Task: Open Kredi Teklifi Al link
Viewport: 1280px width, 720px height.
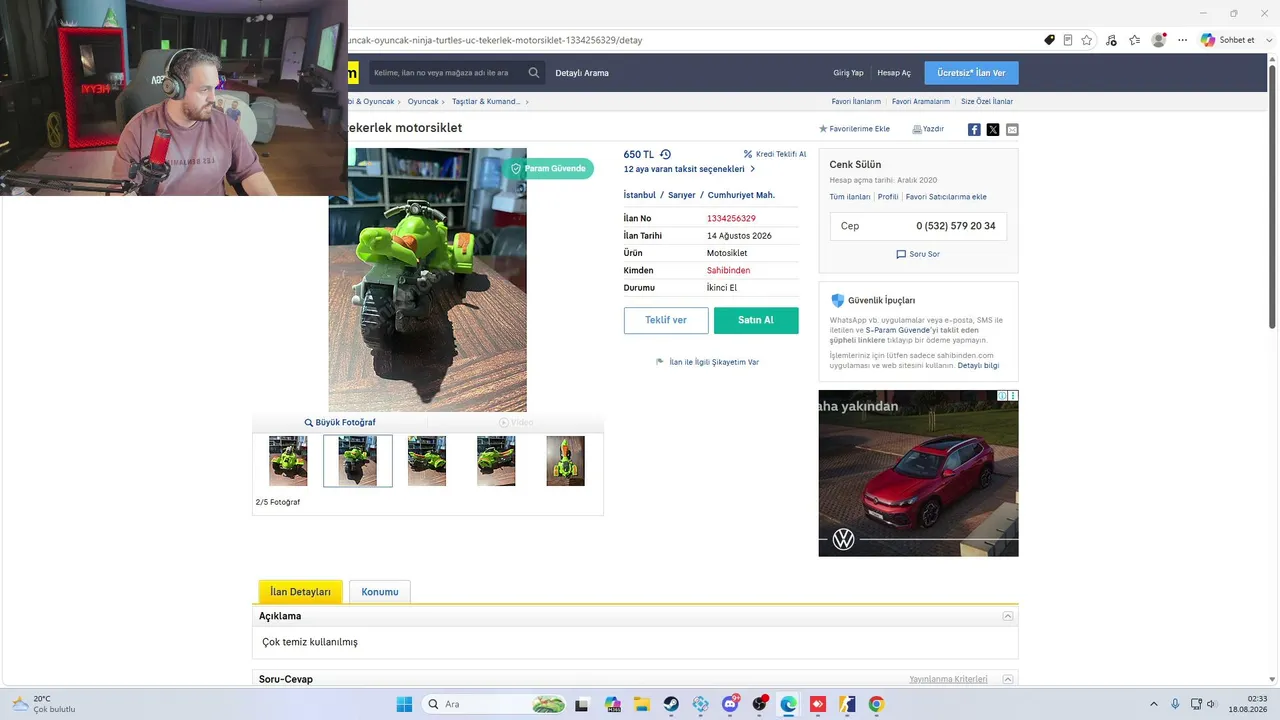Action: (775, 154)
